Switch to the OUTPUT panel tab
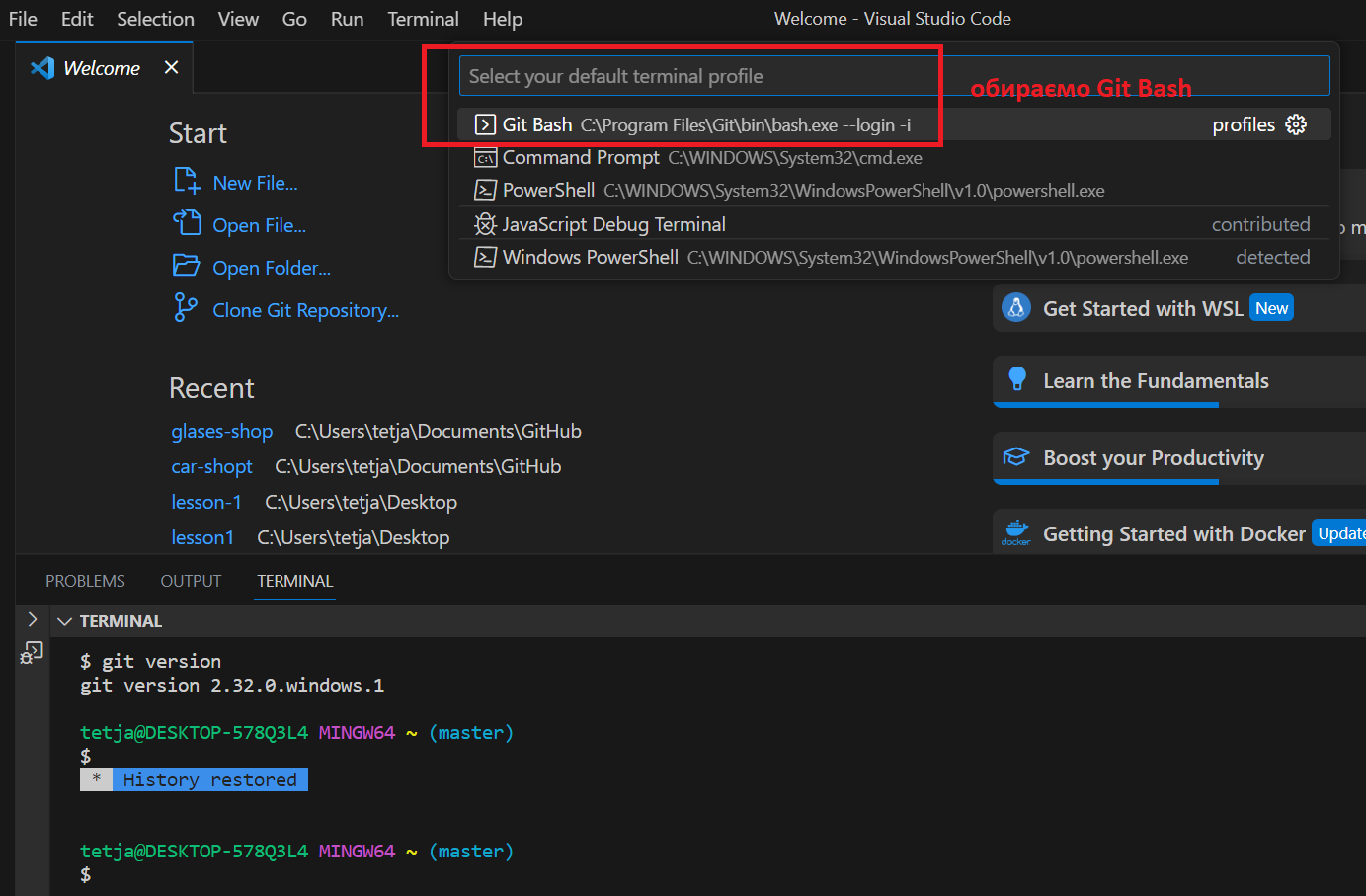Image resolution: width=1366 pixels, height=896 pixels. [191, 581]
